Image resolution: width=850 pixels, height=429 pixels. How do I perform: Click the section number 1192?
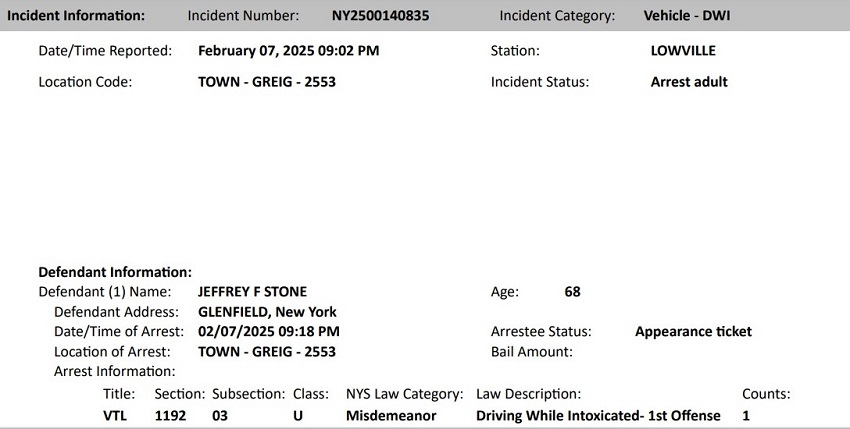tap(170, 416)
